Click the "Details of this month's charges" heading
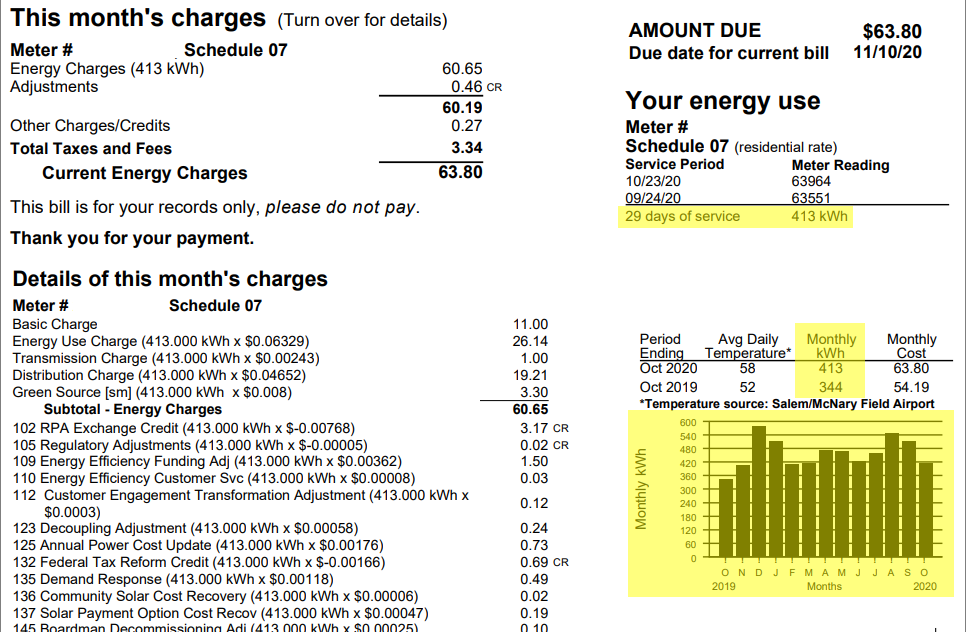Viewport: 967px width, 632px height. 170,279
